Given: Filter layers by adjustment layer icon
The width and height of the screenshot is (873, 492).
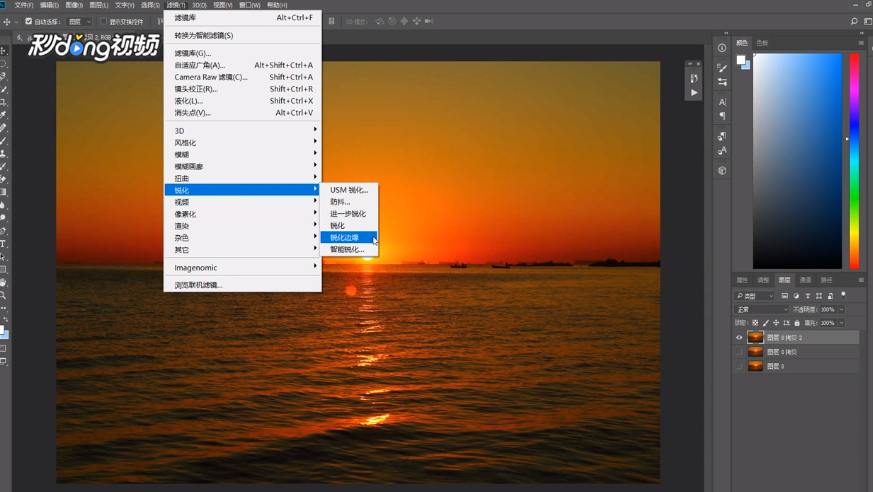Looking at the screenshot, I should (x=796, y=296).
